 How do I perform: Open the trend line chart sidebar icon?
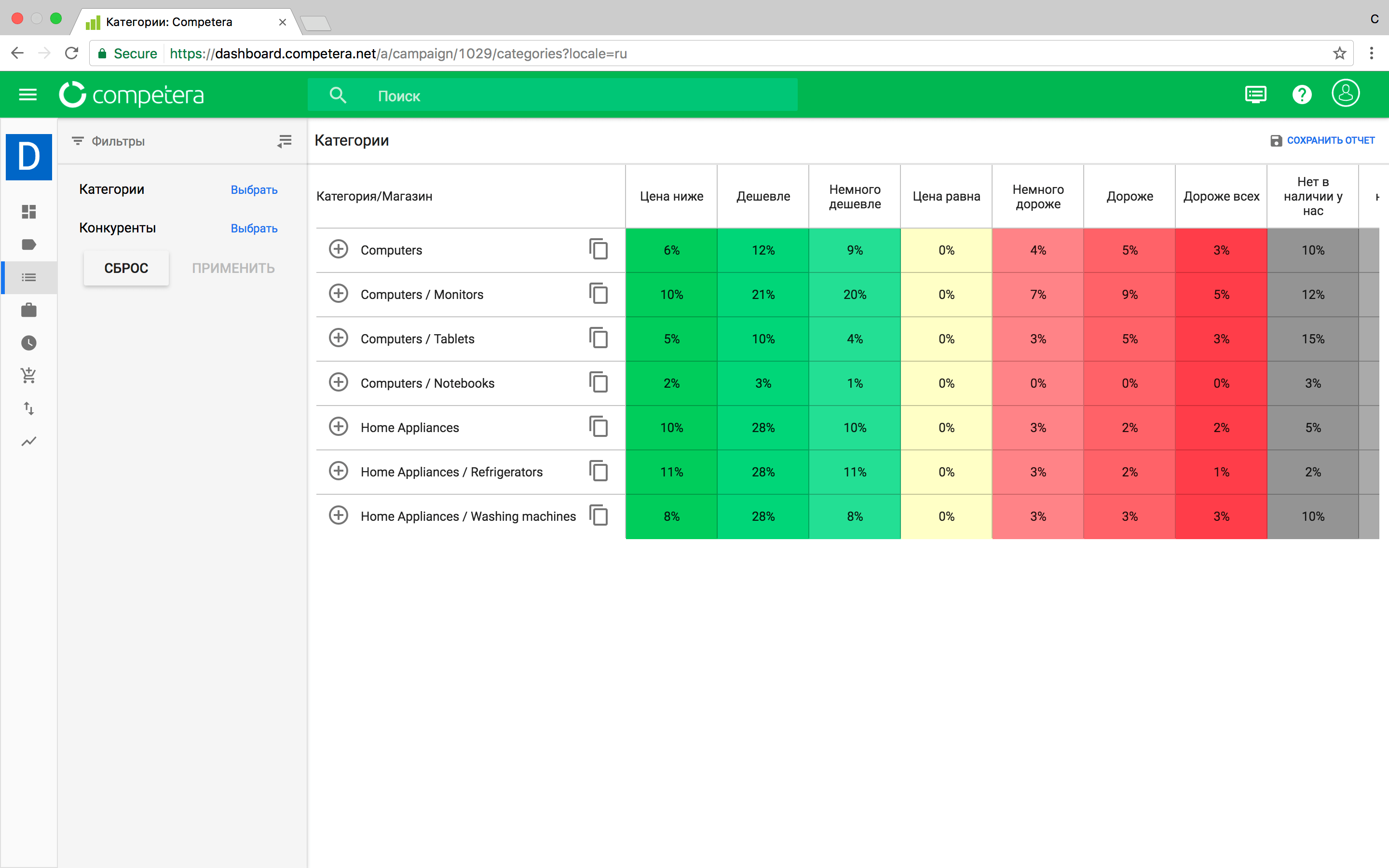coord(29,441)
